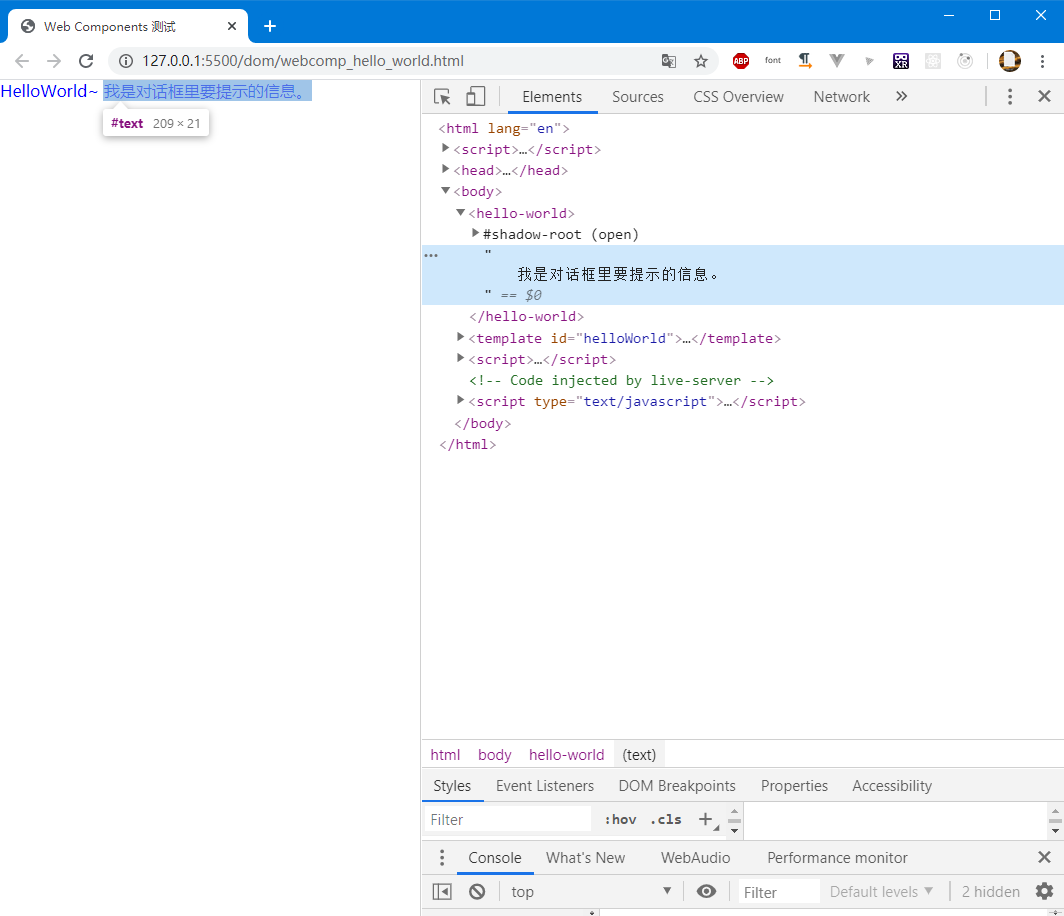Open the Accessibility pane
The width and height of the screenshot is (1064, 916).
892,786
